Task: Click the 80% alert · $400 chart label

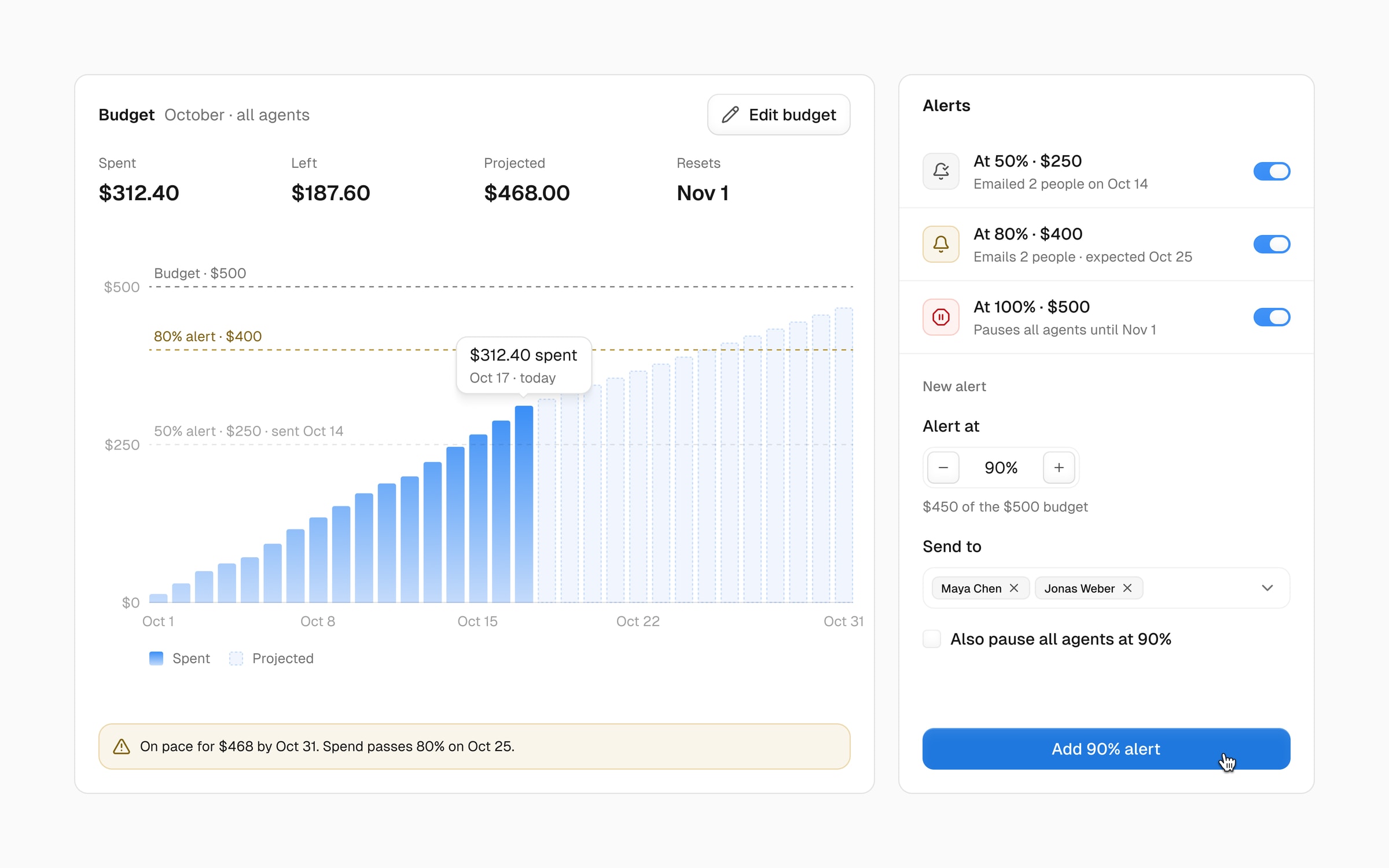Action: (208, 336)
